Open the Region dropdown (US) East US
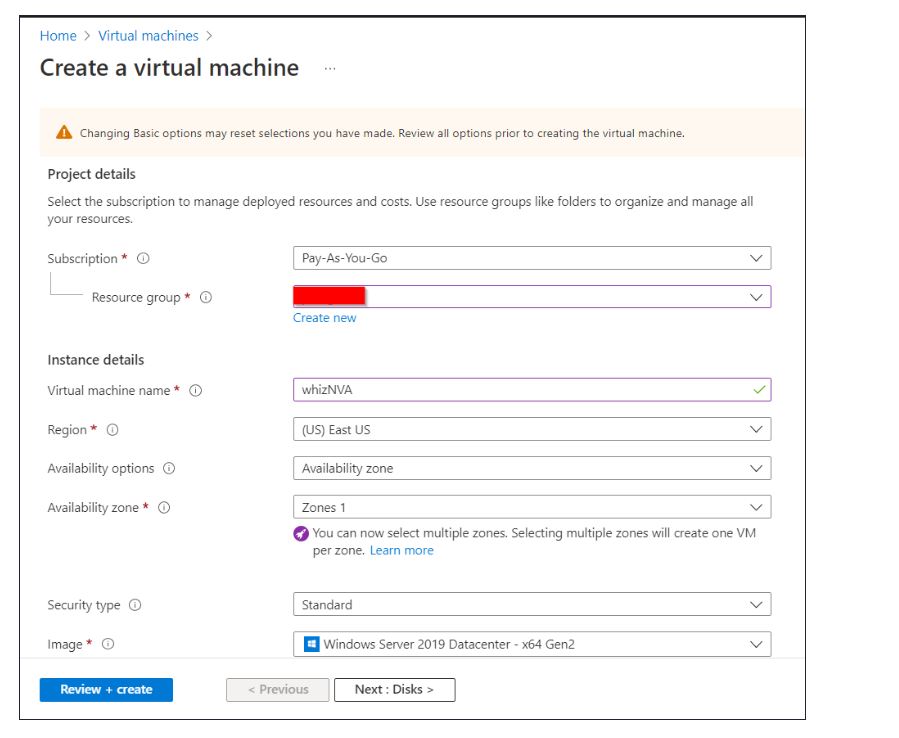 point(532,429)
